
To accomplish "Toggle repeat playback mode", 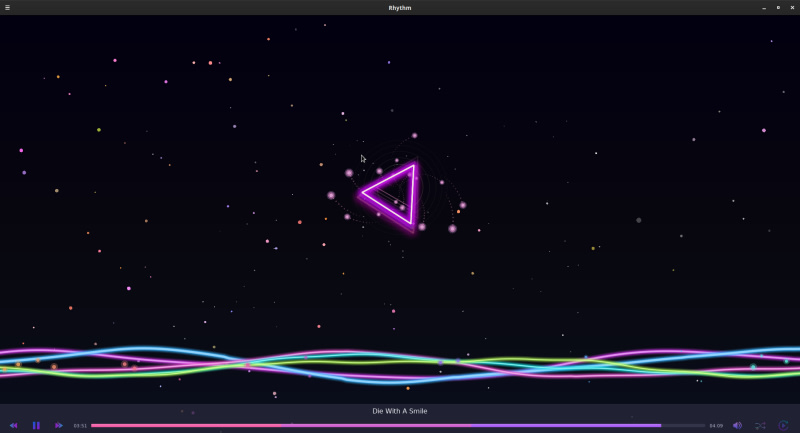I will (x=784, y=425).
